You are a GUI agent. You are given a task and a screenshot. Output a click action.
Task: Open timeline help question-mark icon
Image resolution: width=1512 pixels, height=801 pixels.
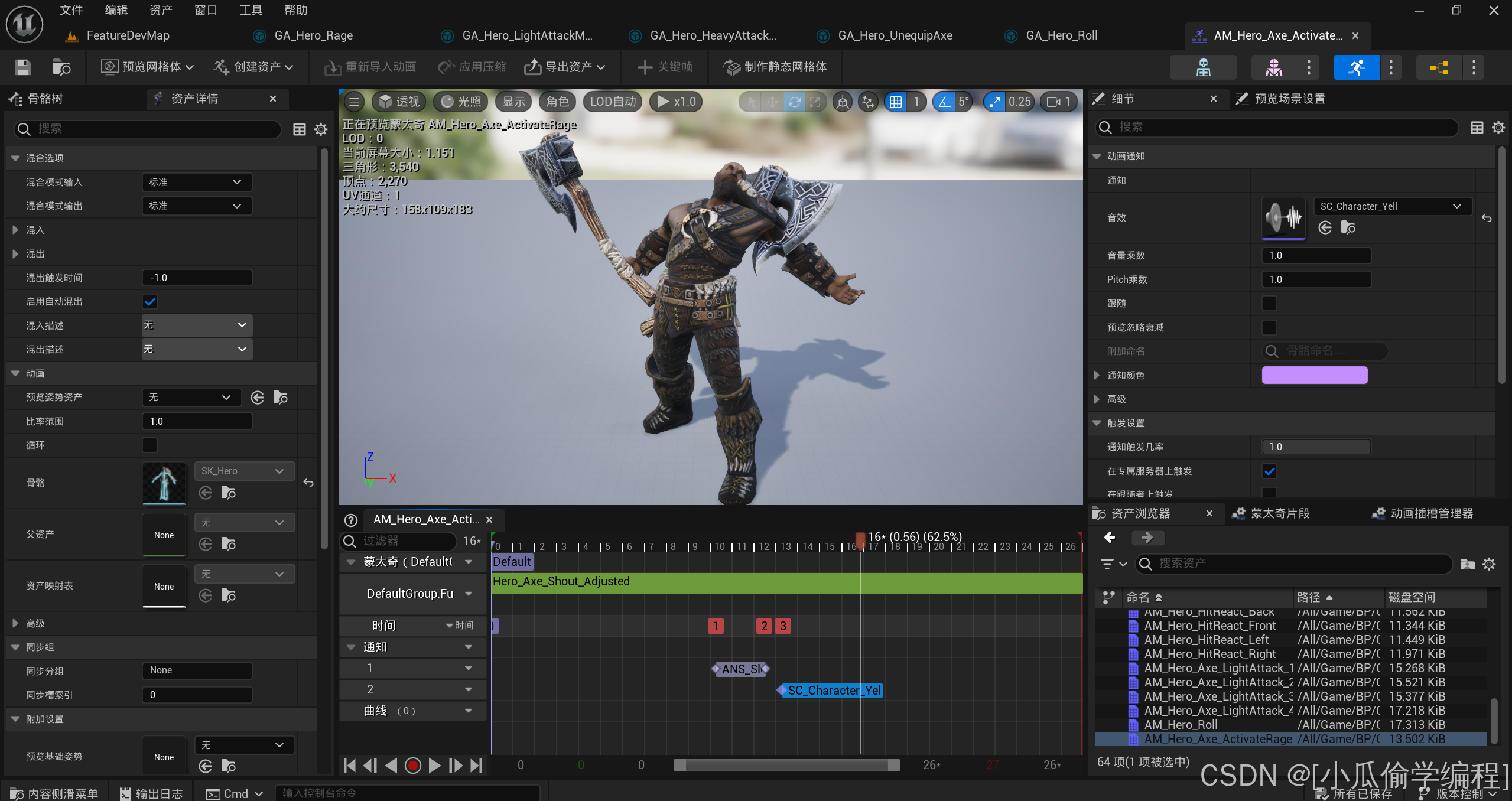tap(351, 520)
